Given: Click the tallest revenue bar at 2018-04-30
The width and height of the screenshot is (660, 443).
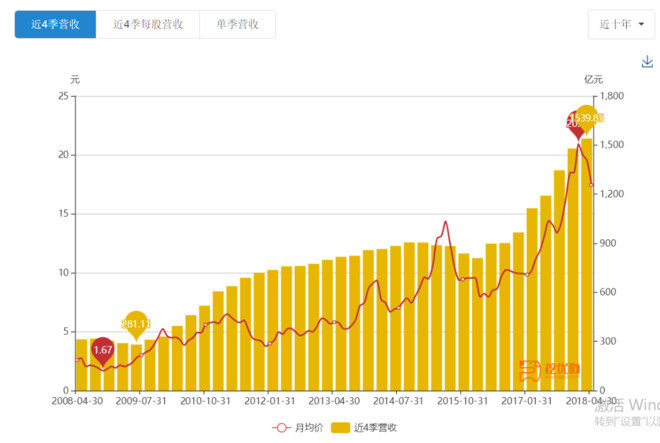Looking at the screenshot, I should 587,264.
